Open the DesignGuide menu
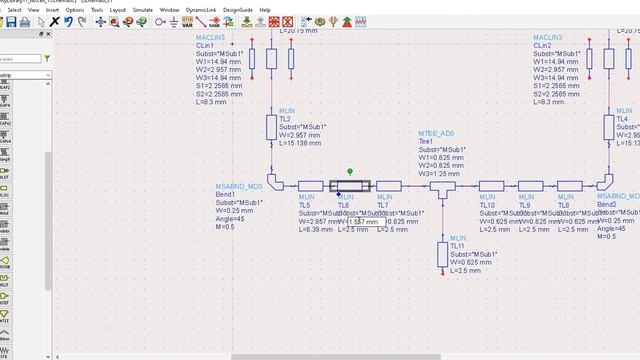Viewport: 640px width, 360px height. click(238, 10)
